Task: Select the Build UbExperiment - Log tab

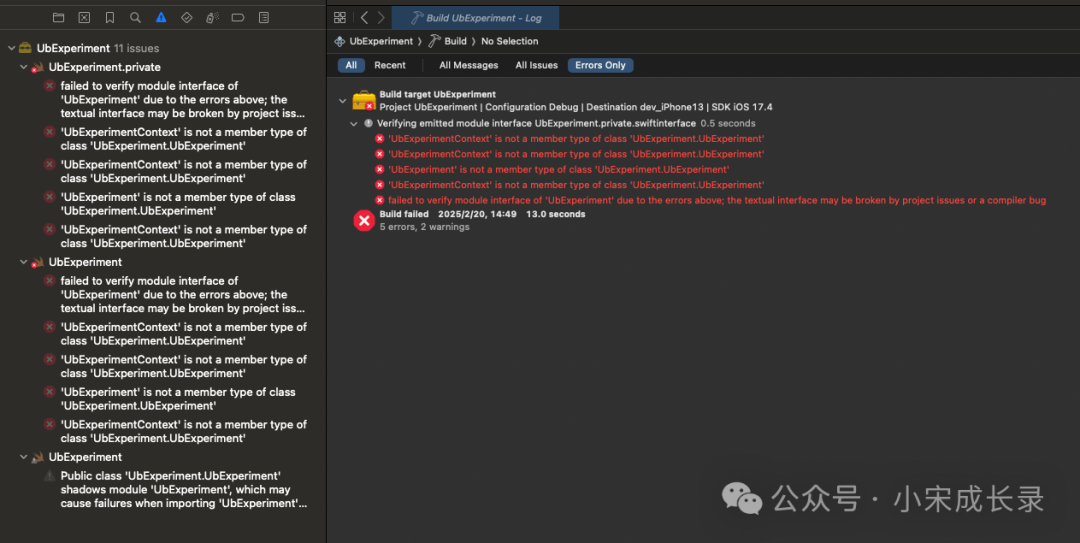Action: pyautogui.click(x=475, y=18)
